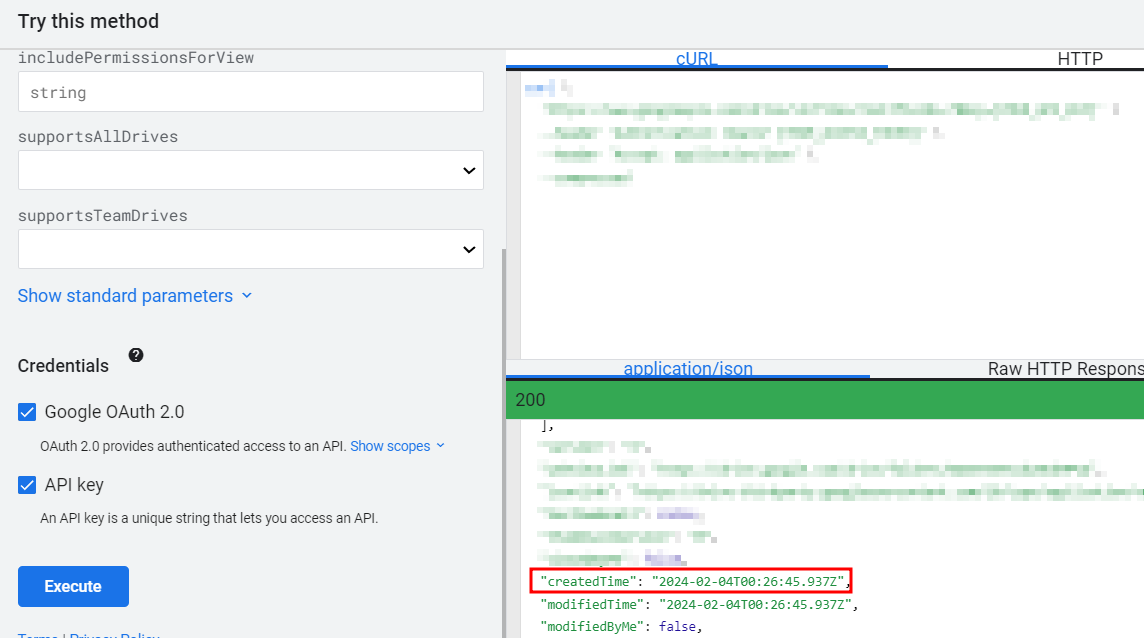Open the supportsTeamDrives dropdown
The height and width of the screenshot is (638, 1144).
tap(250, 249)
